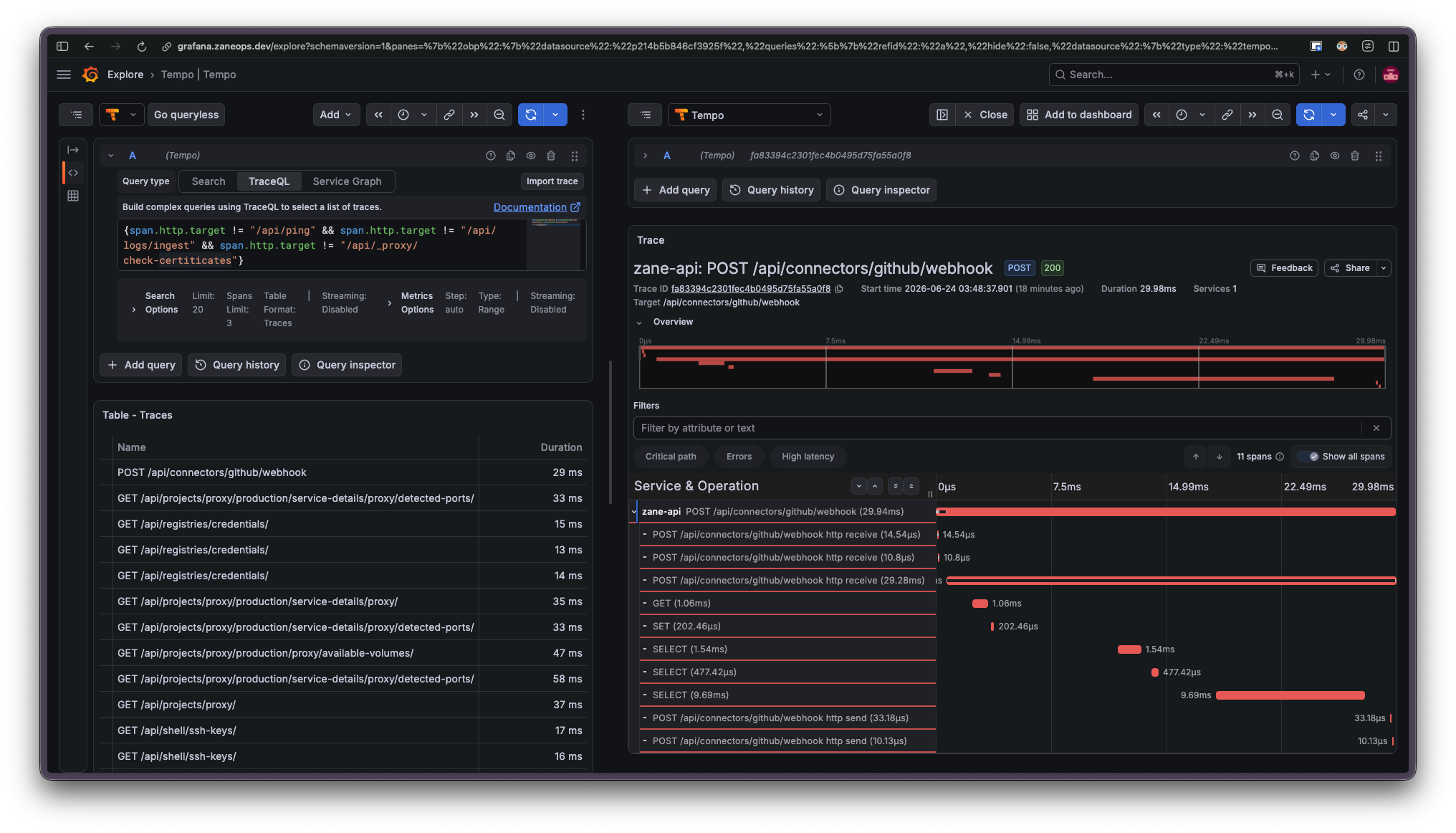Select the TraceQL query type tab
The image size is (1456, 833).
point(269,181)
